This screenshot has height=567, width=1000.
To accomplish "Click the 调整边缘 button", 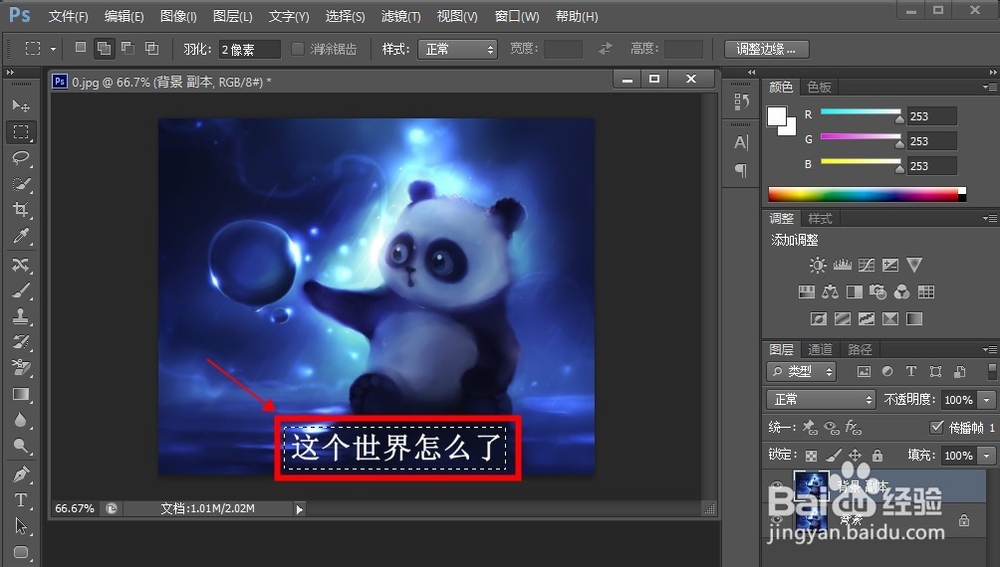I will coord(767,49).
